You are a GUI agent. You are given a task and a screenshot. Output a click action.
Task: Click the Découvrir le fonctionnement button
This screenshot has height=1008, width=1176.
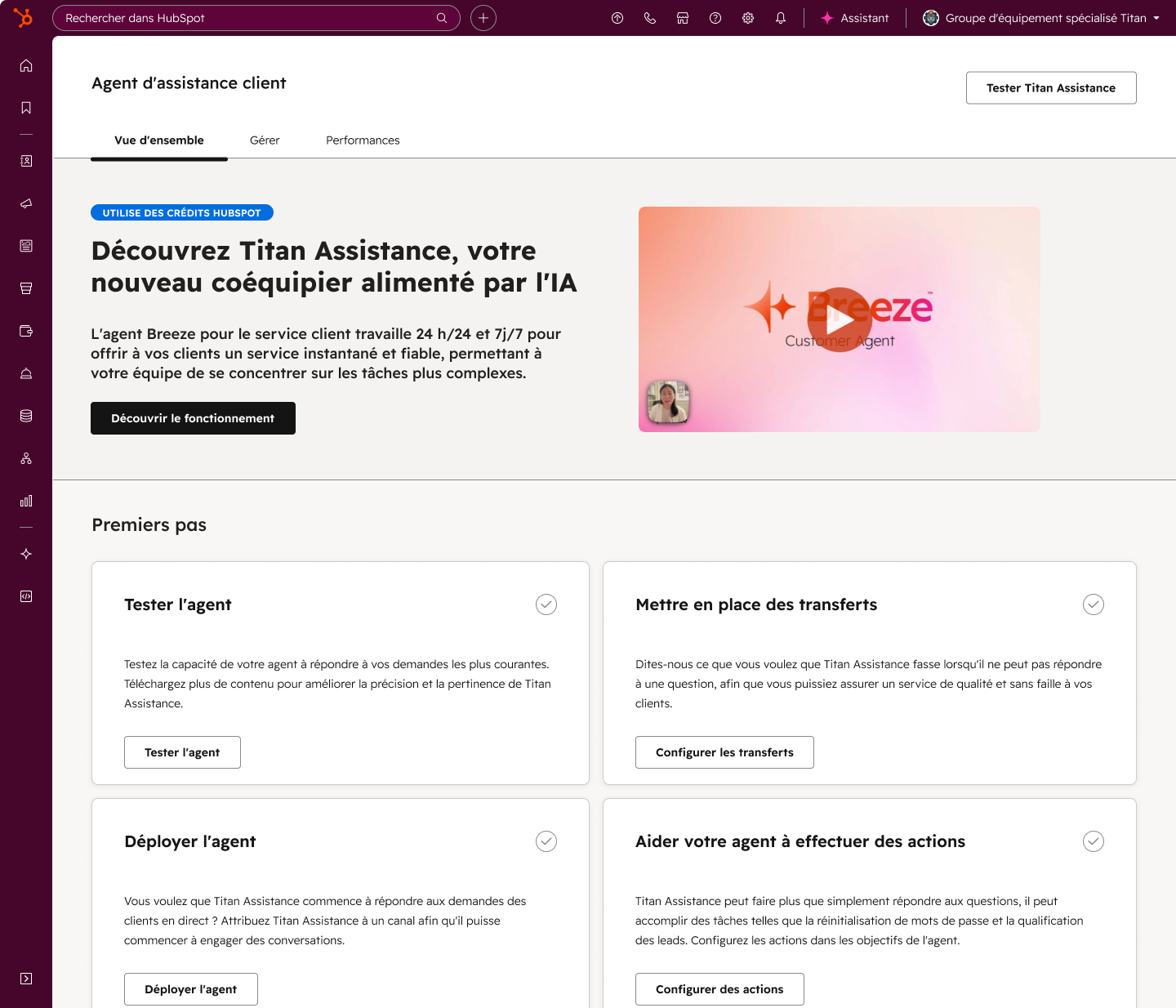[193, 418]
